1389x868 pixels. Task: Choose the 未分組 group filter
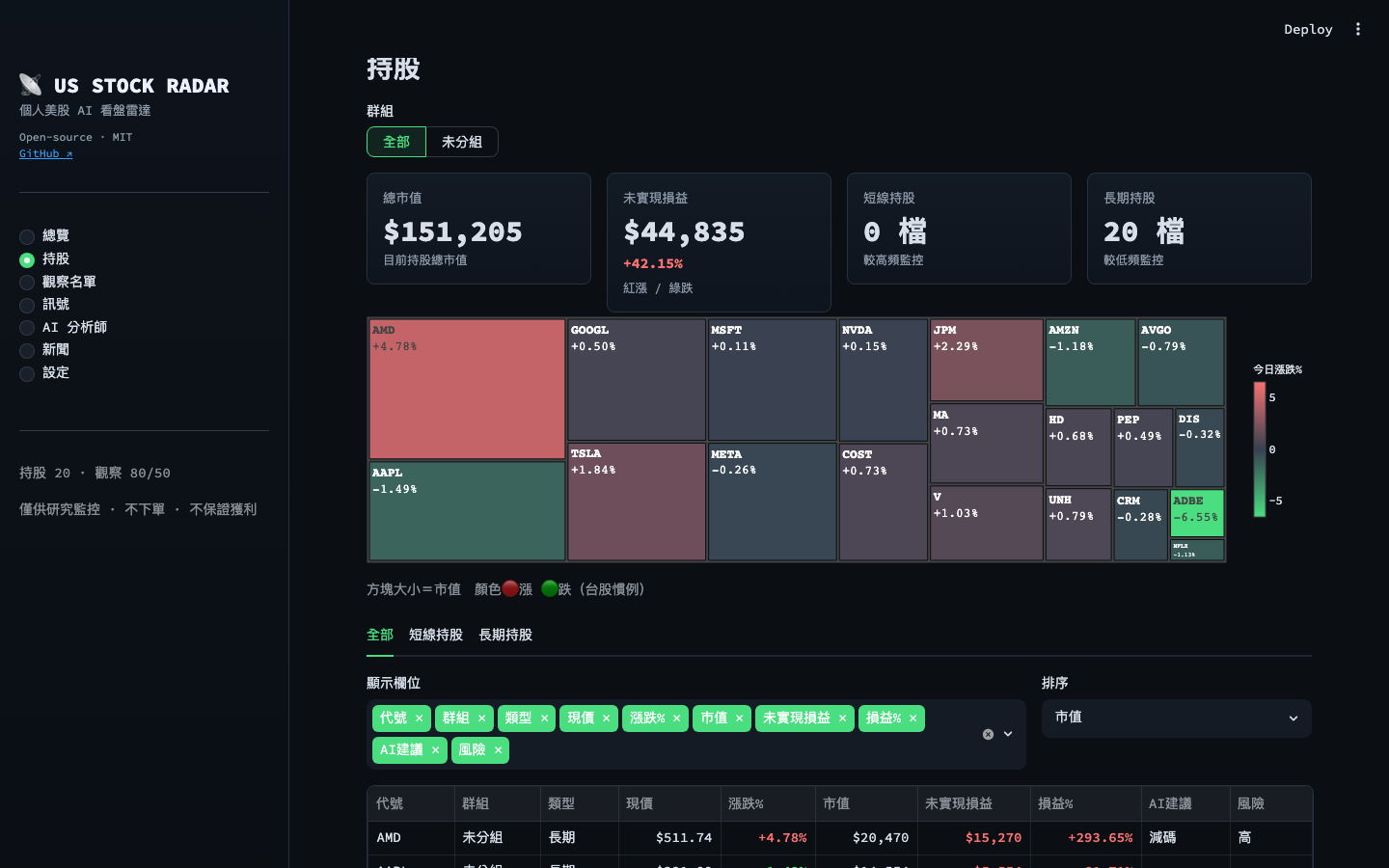[462, 142]
